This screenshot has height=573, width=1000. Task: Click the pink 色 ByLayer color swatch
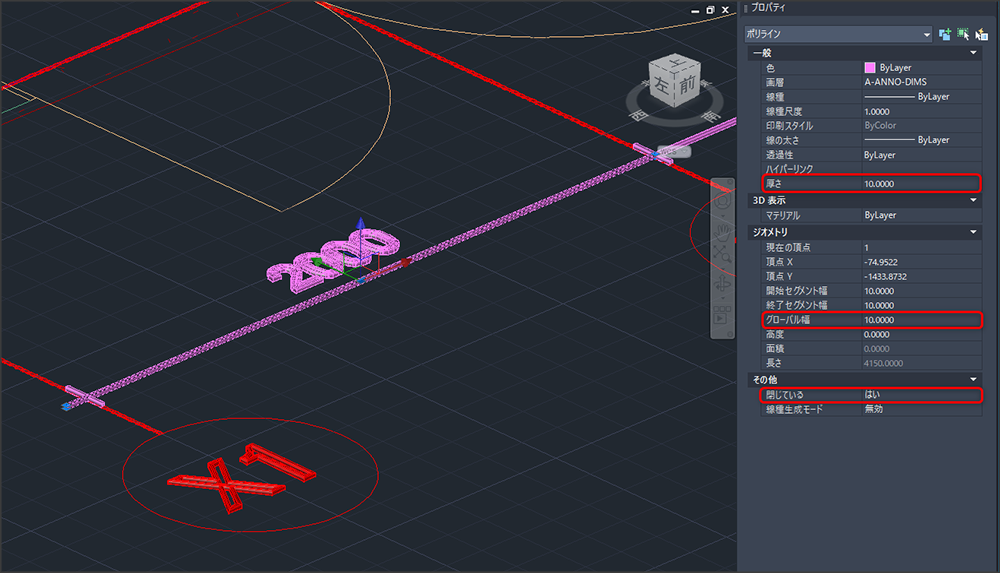click(870, 68)
